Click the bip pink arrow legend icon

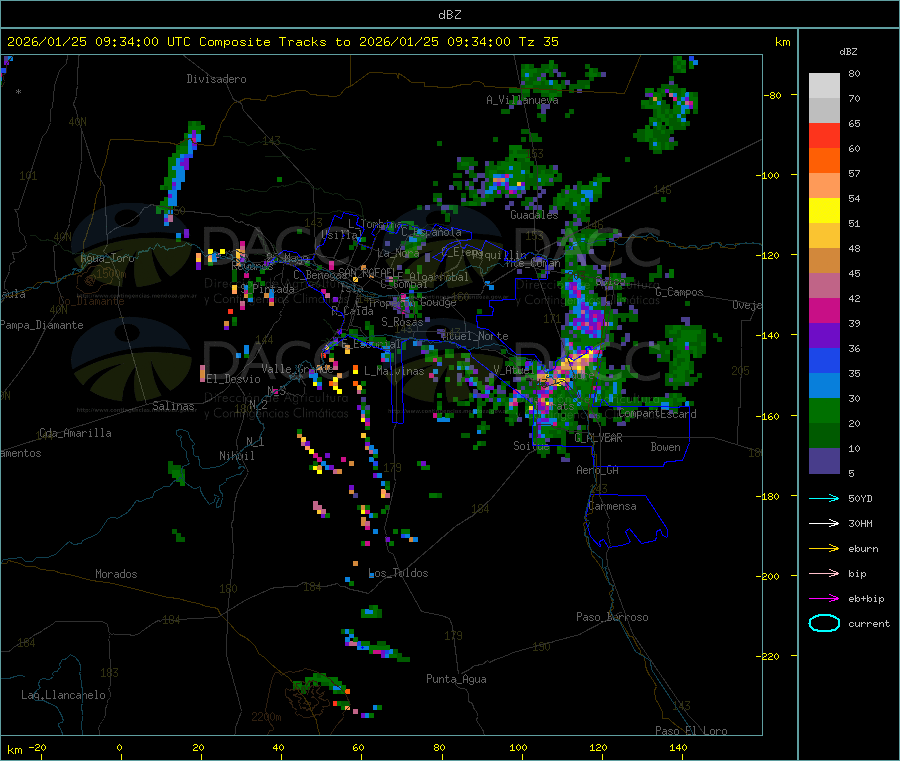click(x=824, y=573)
